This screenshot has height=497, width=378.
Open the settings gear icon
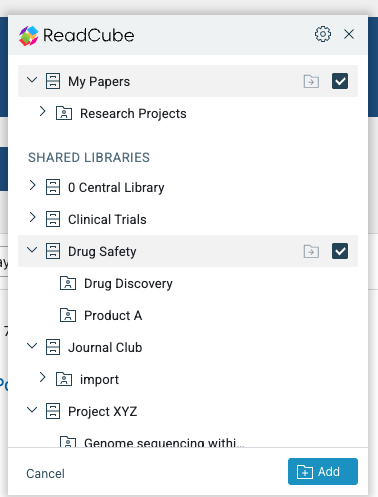[x=323, y=34]
